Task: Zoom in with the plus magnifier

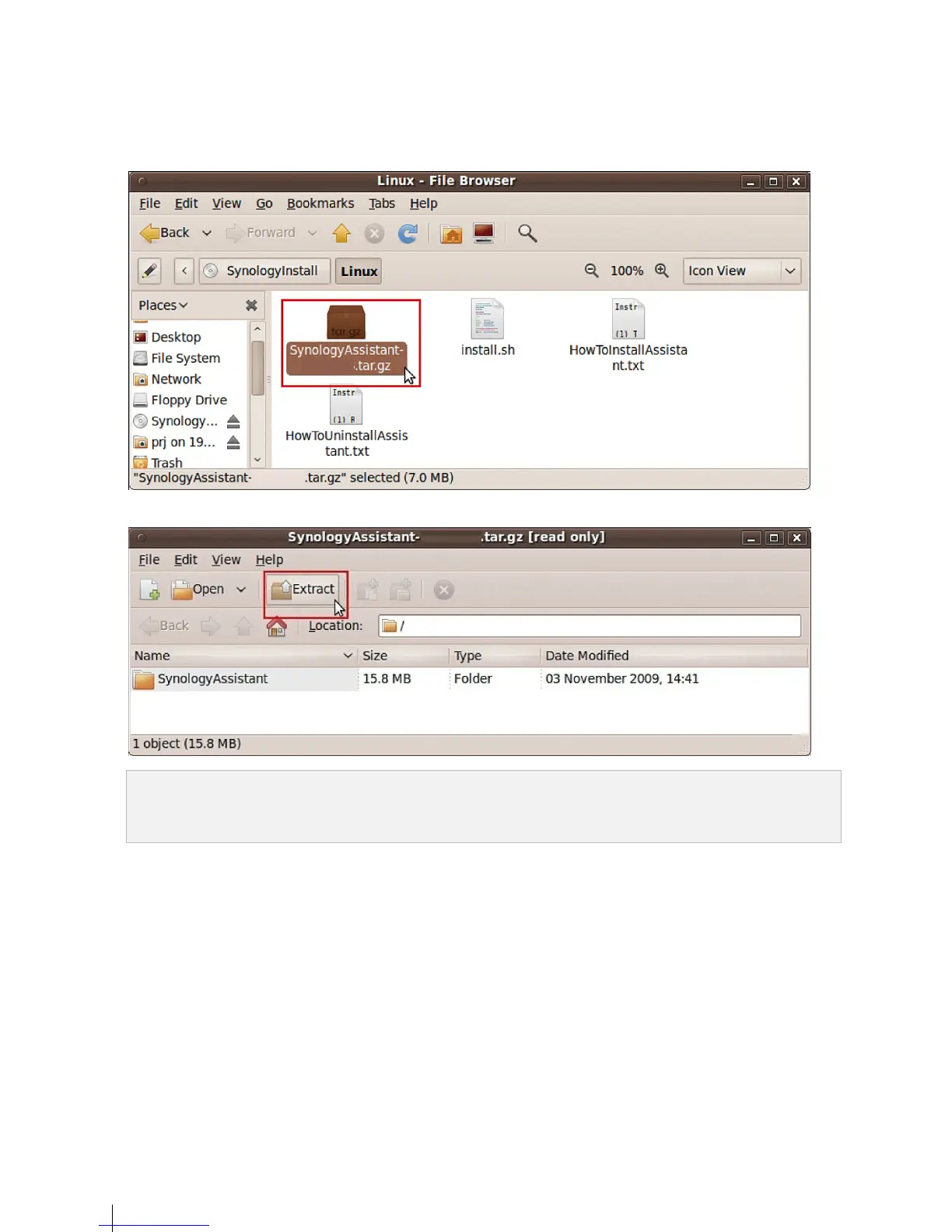Action: click(662, 270)
